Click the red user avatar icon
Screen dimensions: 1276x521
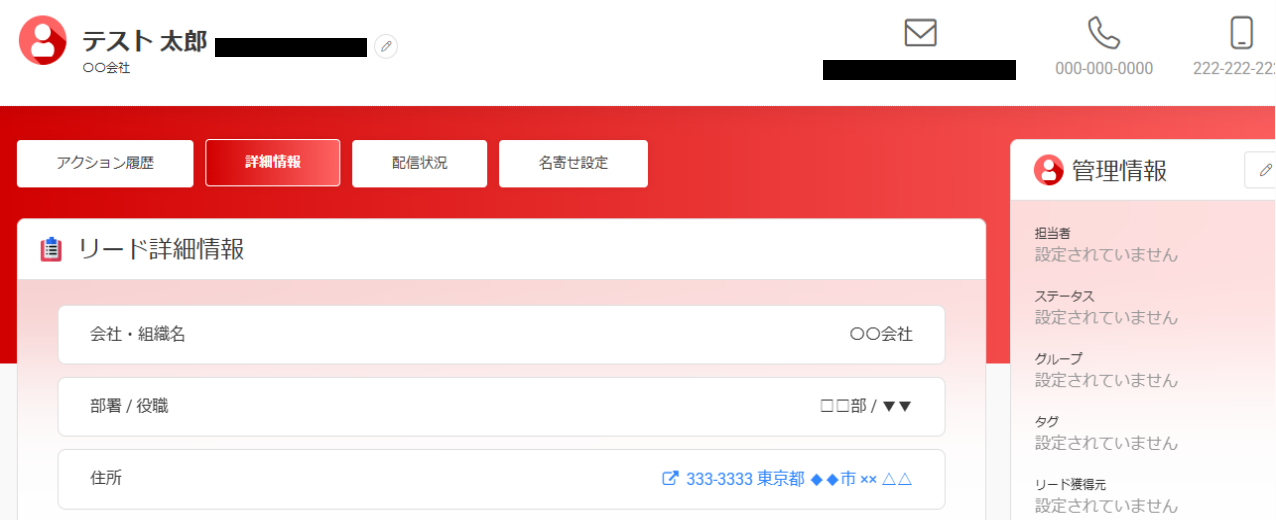[x=43, y=41]
